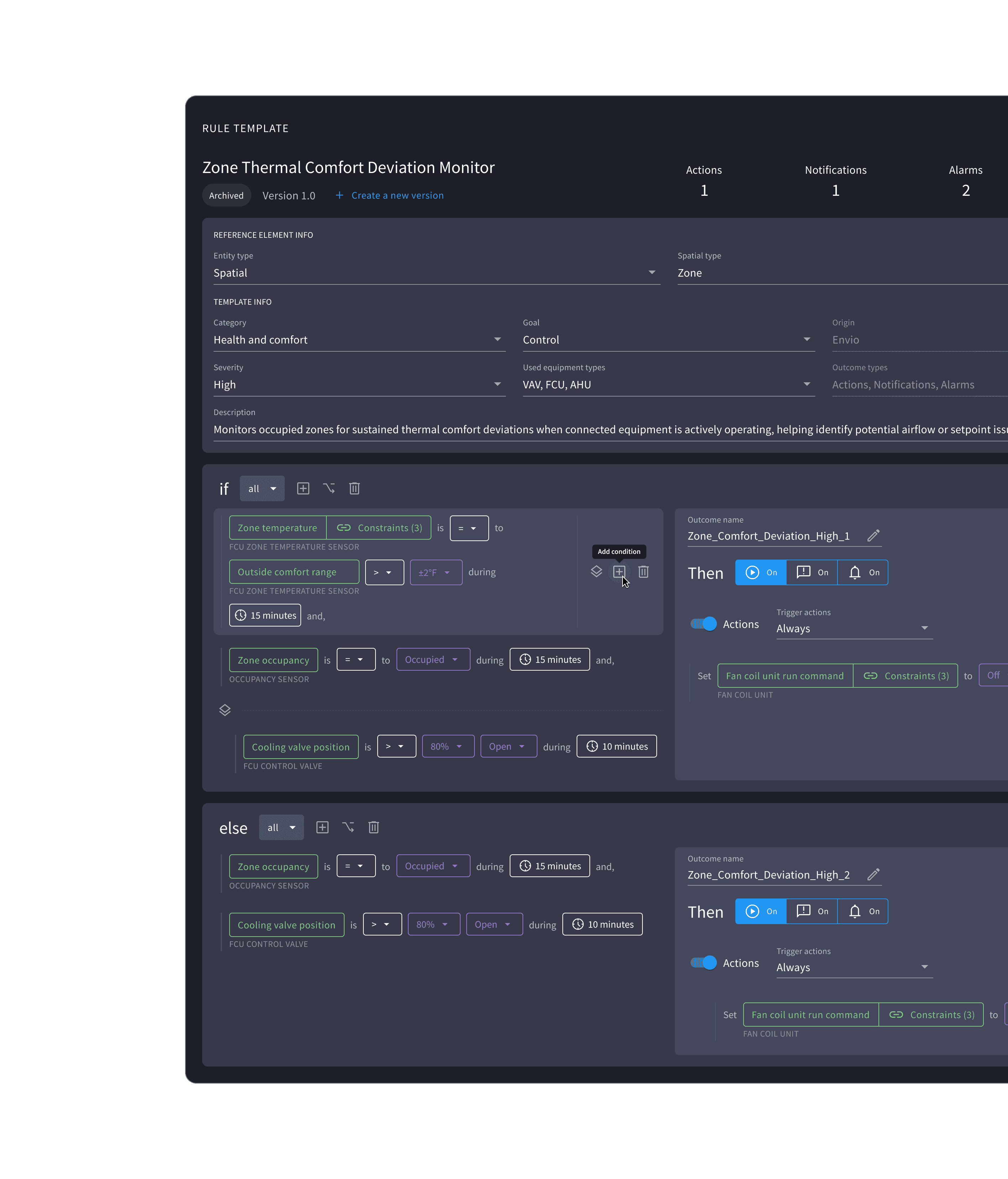Viewport: 1008px width, 1179px height.
Task: Click 10 minutes duration in if block
Action: coord(616,746)
